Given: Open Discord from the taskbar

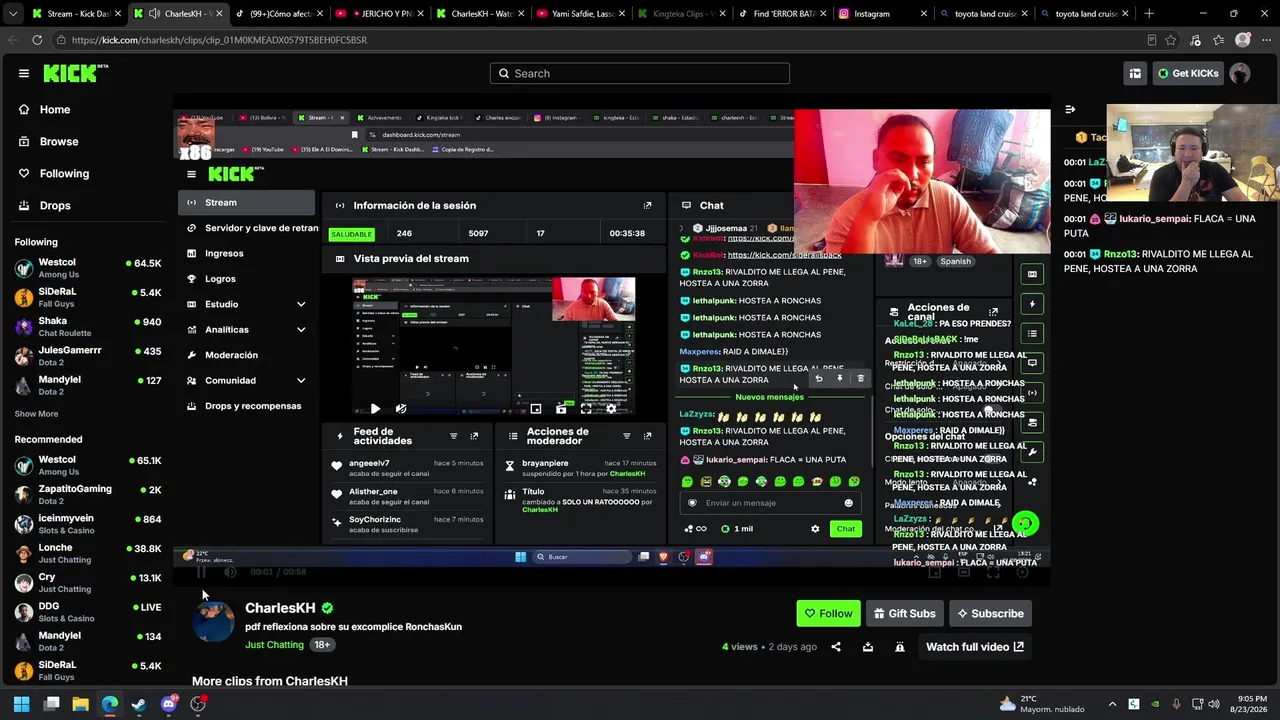Looking at the screenshot, I should tap(168, 704).
